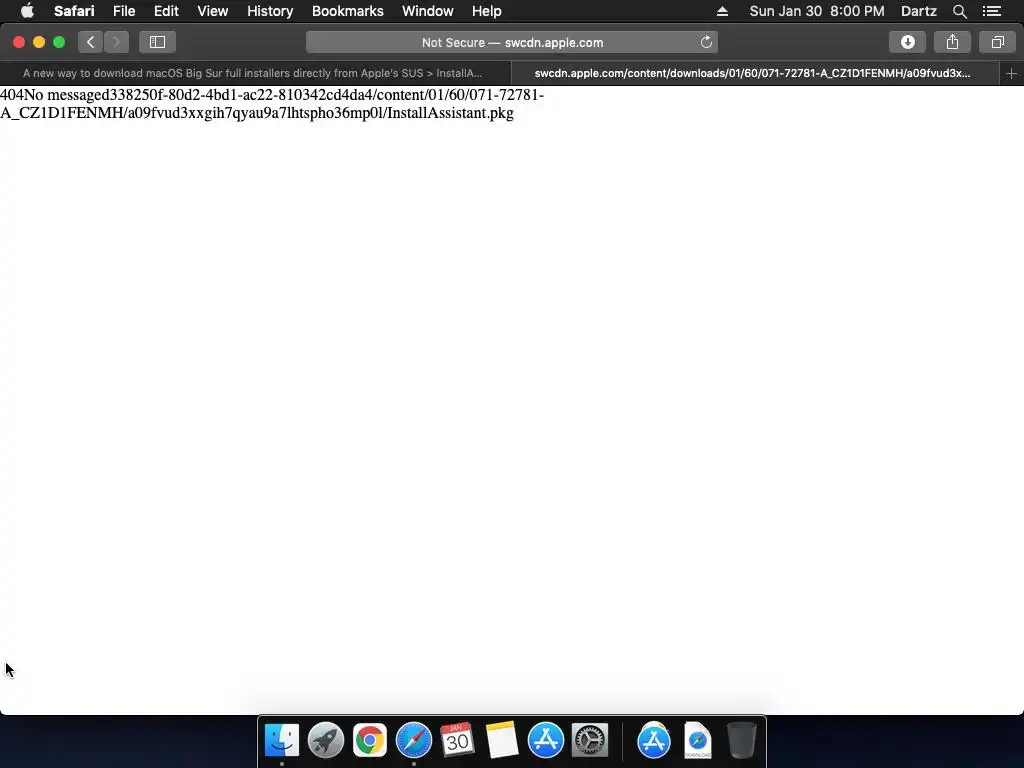The image size is (1024, 768).
Task: Open the Help menu
Action: click(x=487, y=11)
